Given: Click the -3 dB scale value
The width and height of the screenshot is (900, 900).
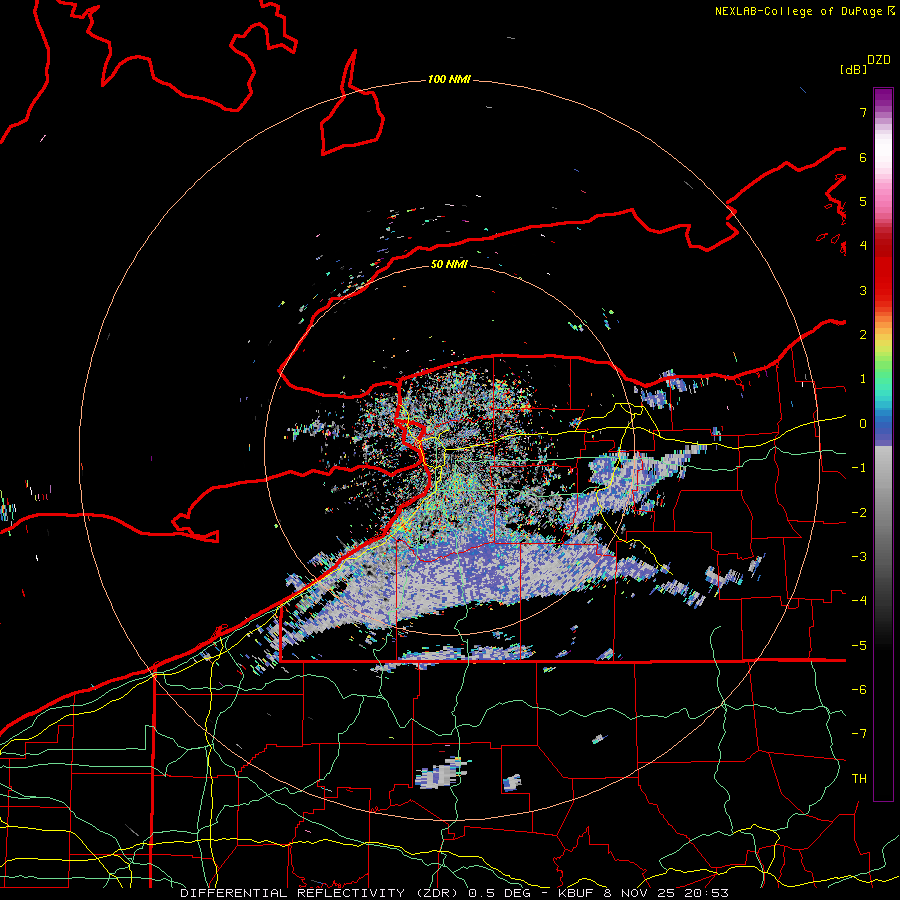Looking at the screenshot, I should (x=859, y=557).
